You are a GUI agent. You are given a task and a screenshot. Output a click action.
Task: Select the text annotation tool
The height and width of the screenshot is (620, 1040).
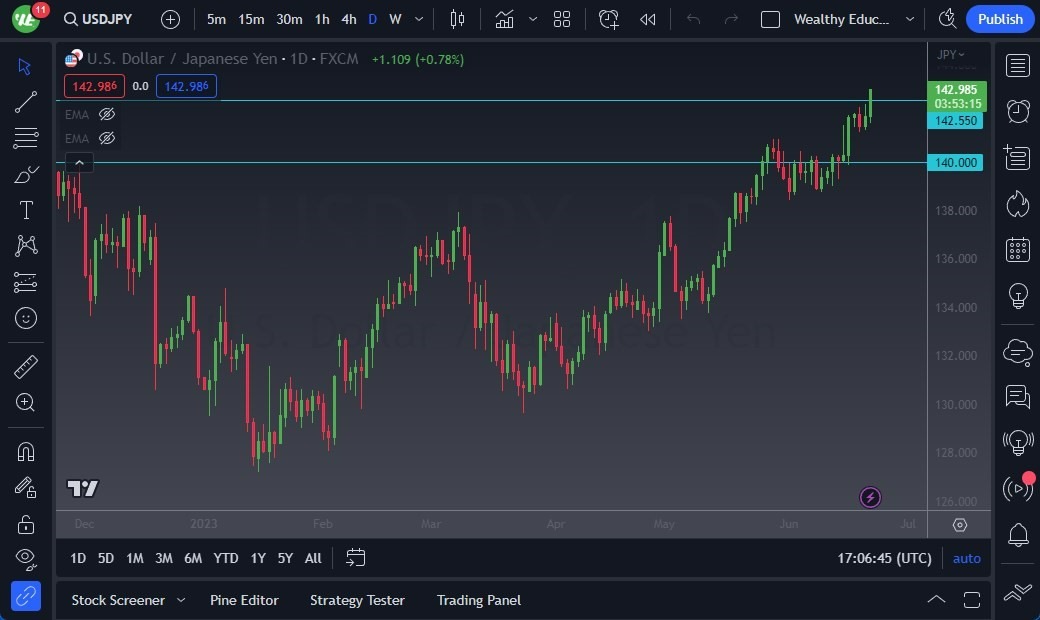pos(26,209)
